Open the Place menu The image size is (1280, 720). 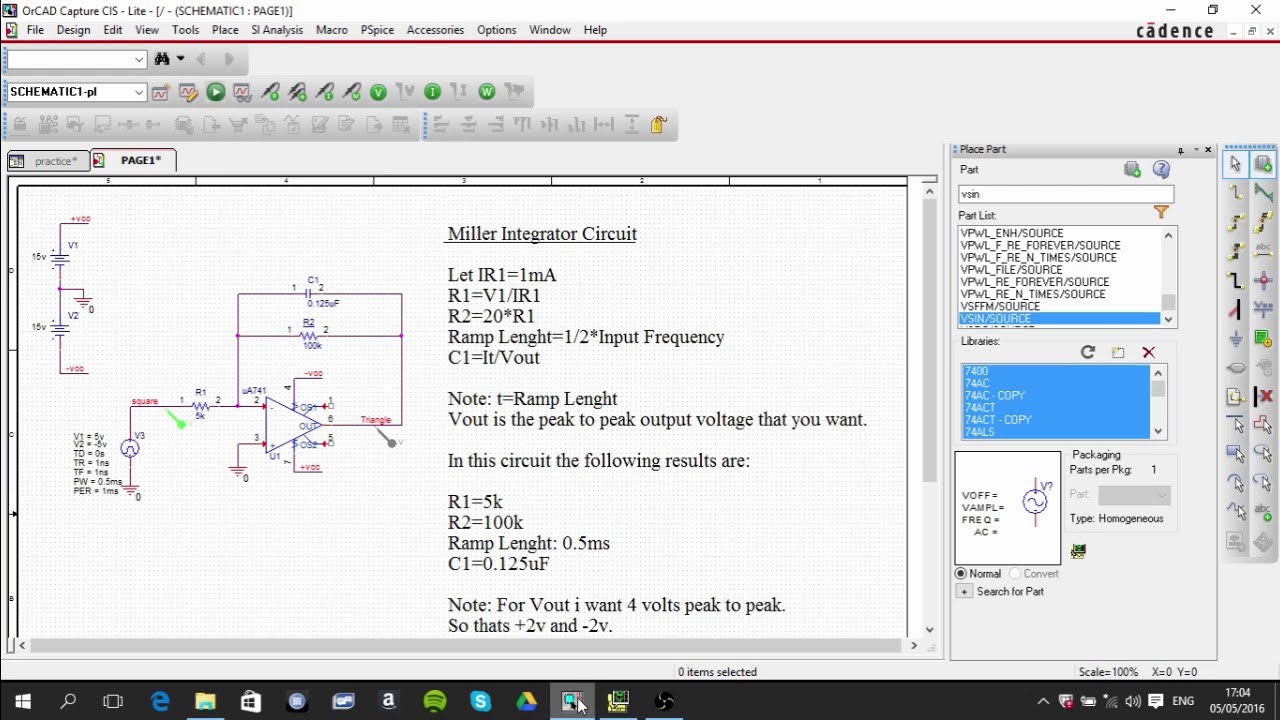click(x=225, y=30)
